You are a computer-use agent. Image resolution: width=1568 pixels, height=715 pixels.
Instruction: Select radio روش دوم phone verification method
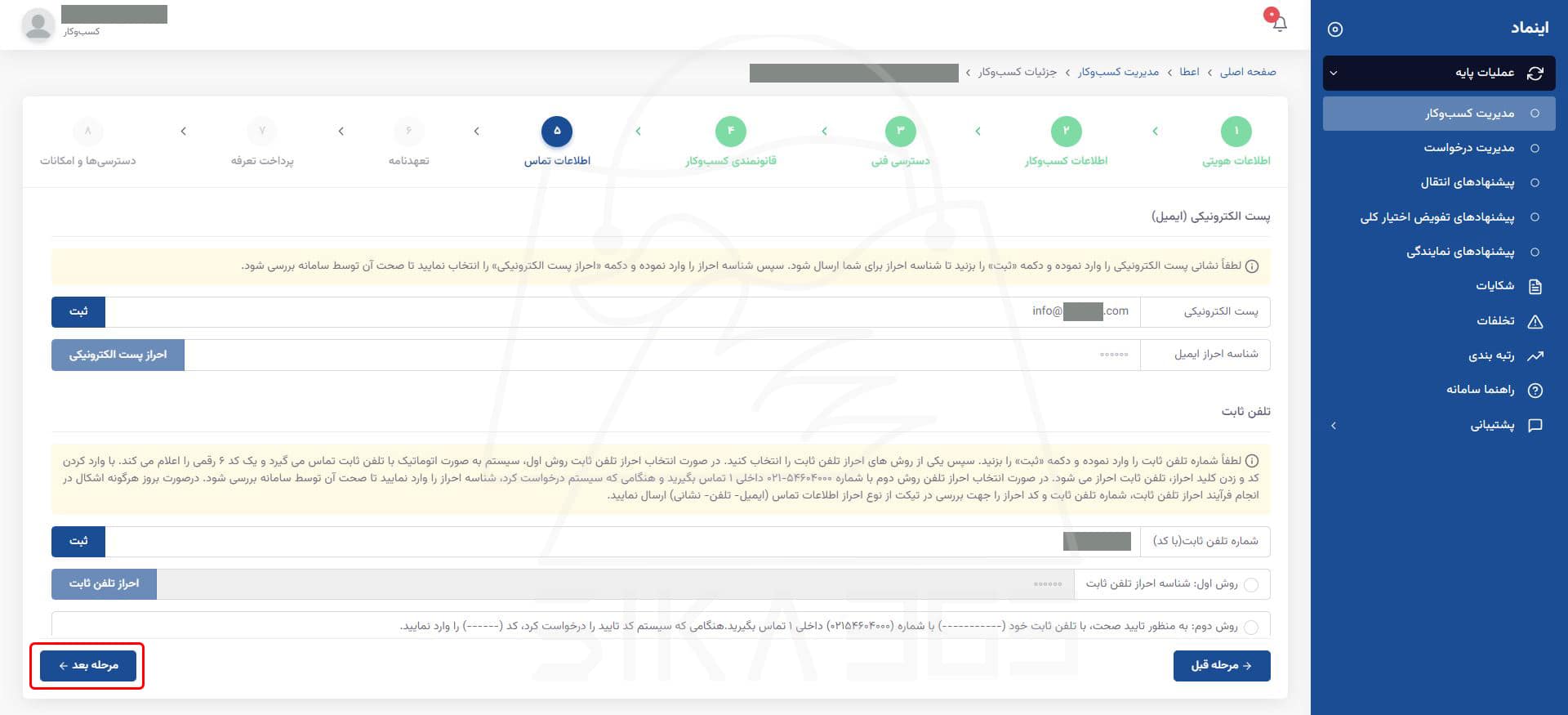1251,627
